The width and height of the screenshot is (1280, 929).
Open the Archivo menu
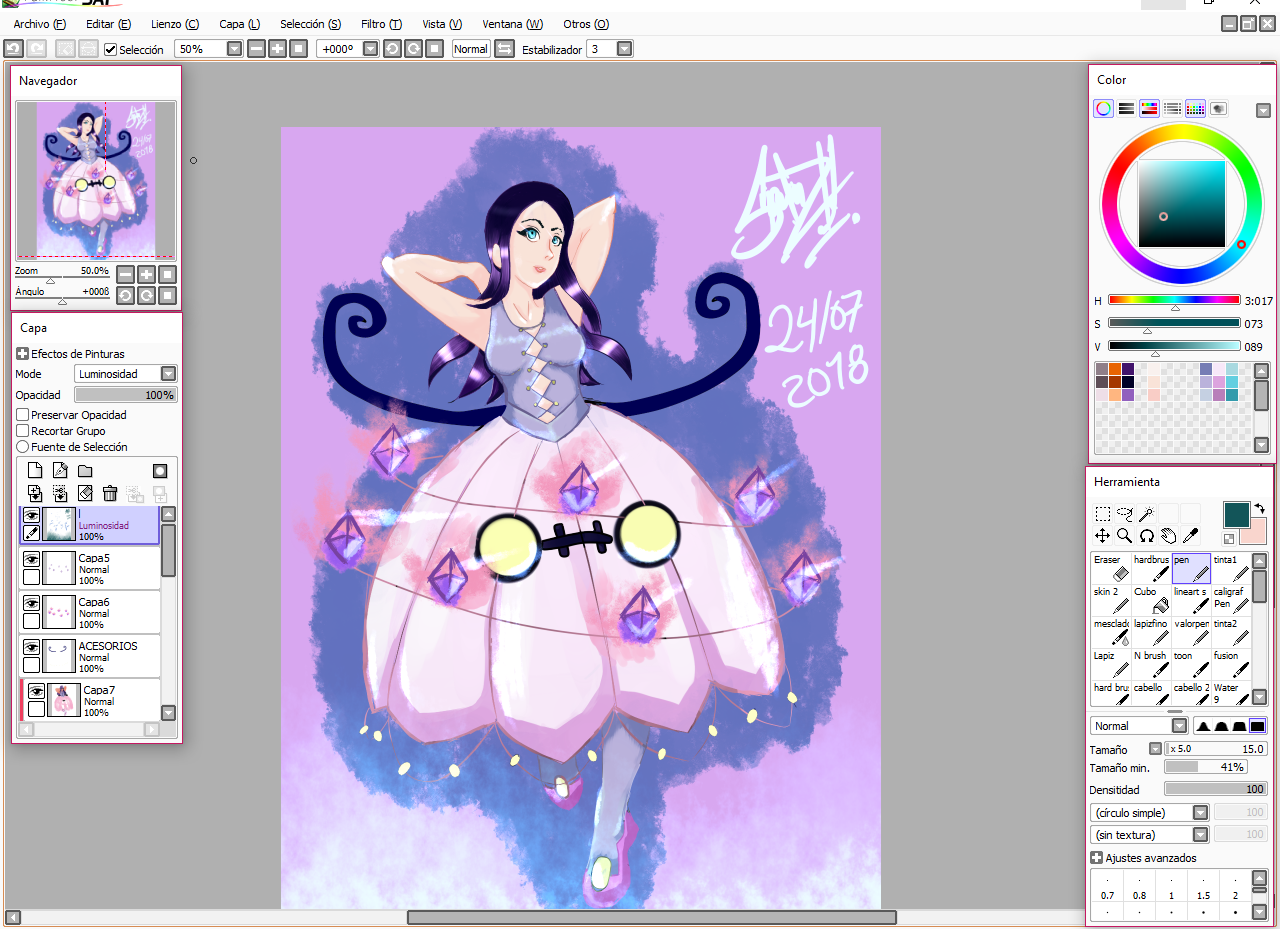click(x=39, y=24)
